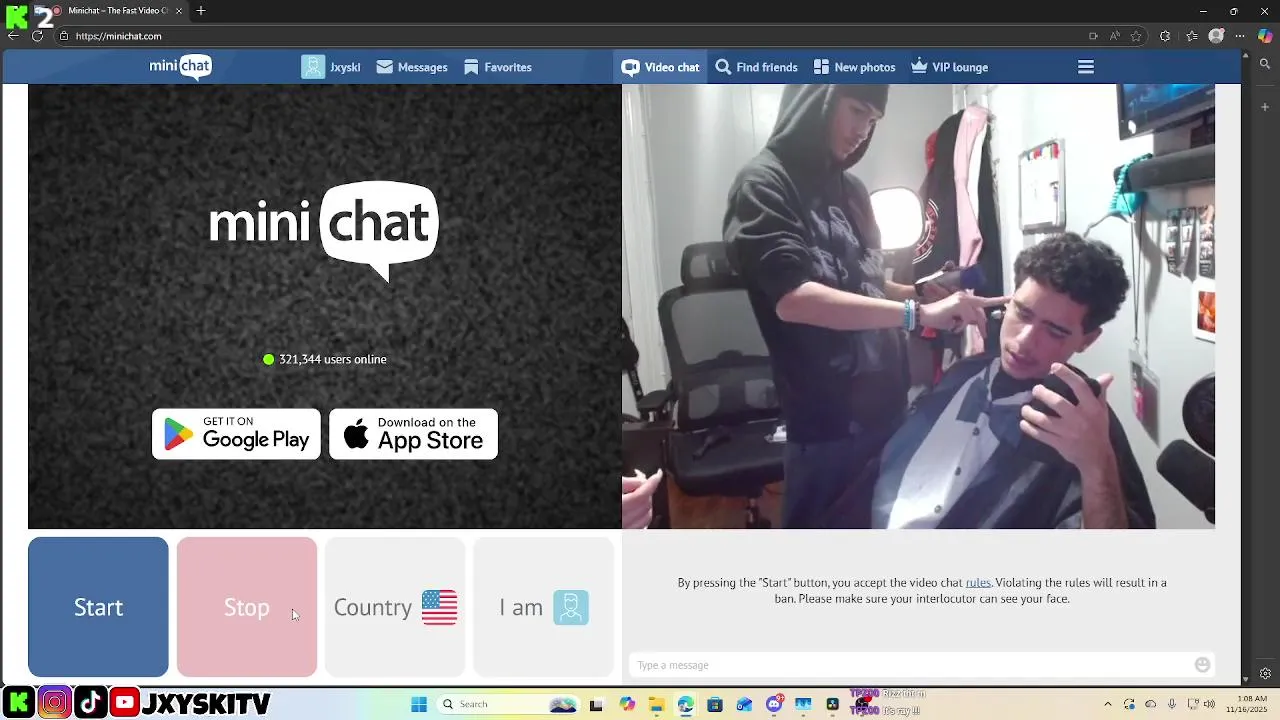Screen dimensions: 1280x720
Task: Open the Country selector with the US flag
Action: [395, 607]
